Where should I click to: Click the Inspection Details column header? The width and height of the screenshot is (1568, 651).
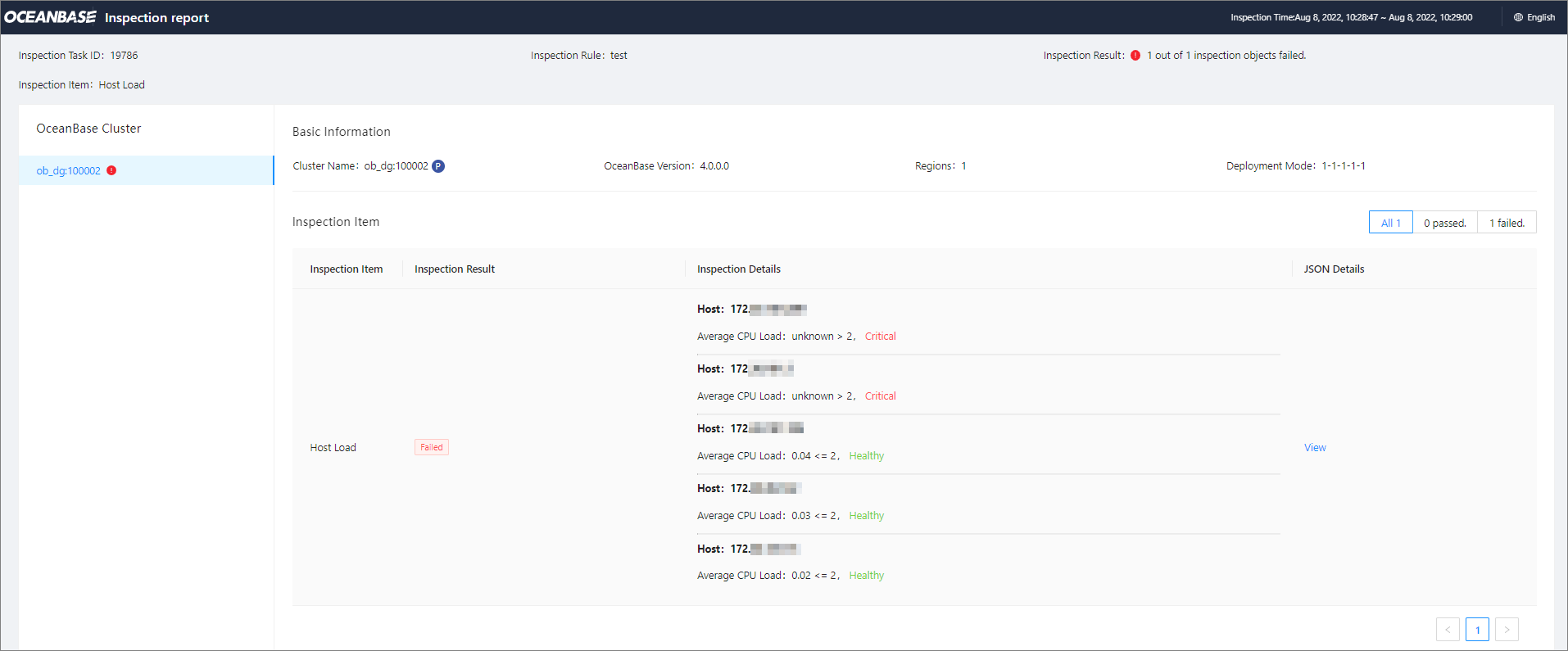pyautogui.click(x=738, y=269)
